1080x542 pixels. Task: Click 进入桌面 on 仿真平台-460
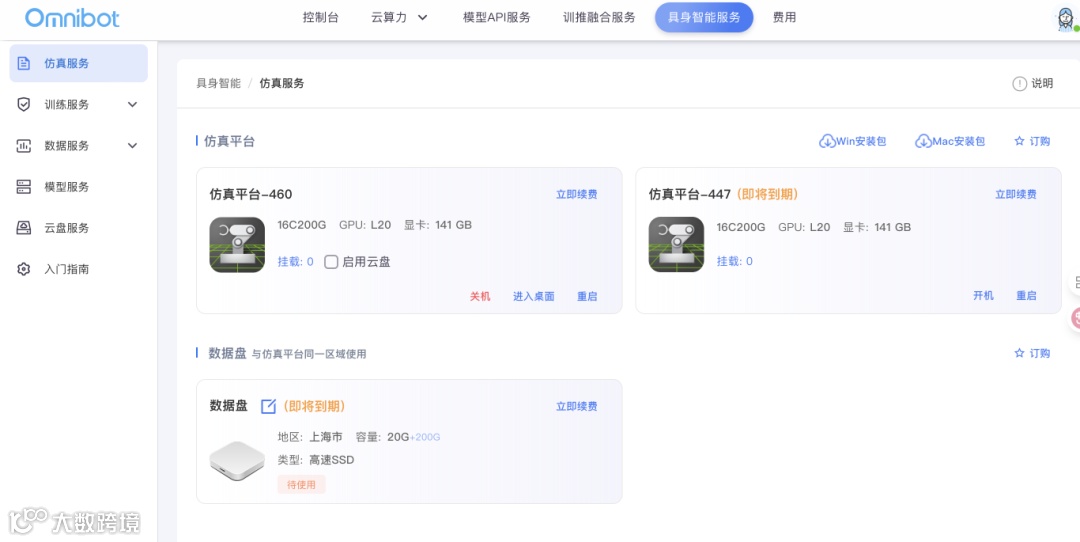[x=534, y=297]
